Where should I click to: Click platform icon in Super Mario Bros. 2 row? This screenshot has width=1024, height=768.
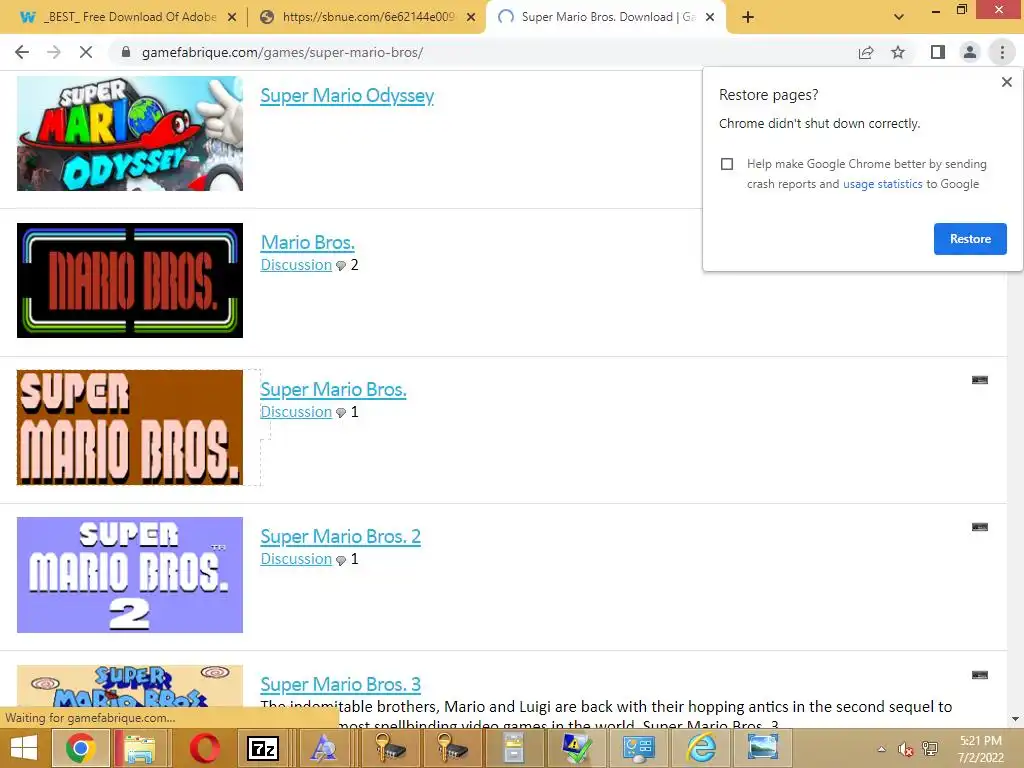click(980, 526)
